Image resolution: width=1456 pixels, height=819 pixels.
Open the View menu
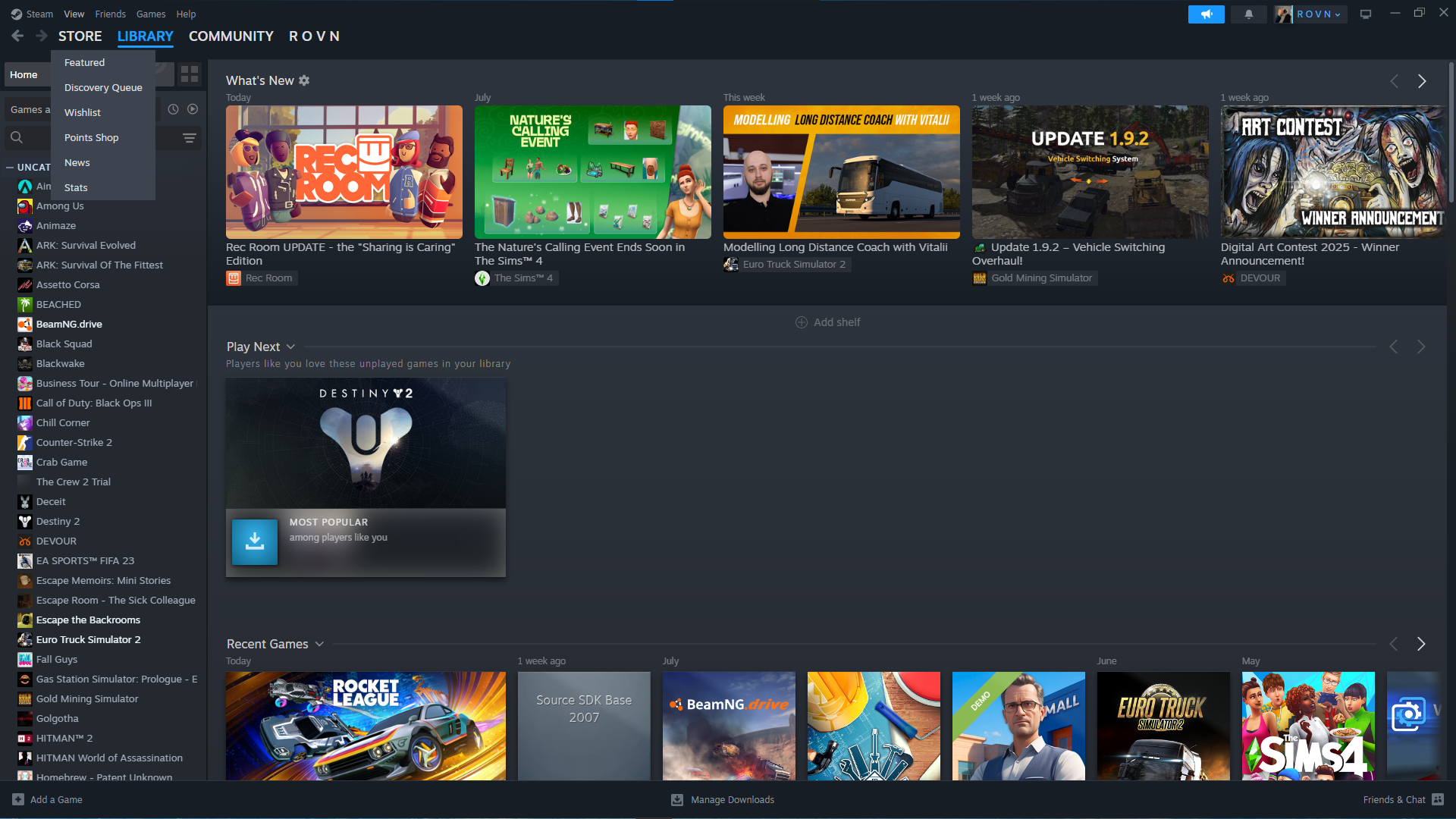click(74, 14)
